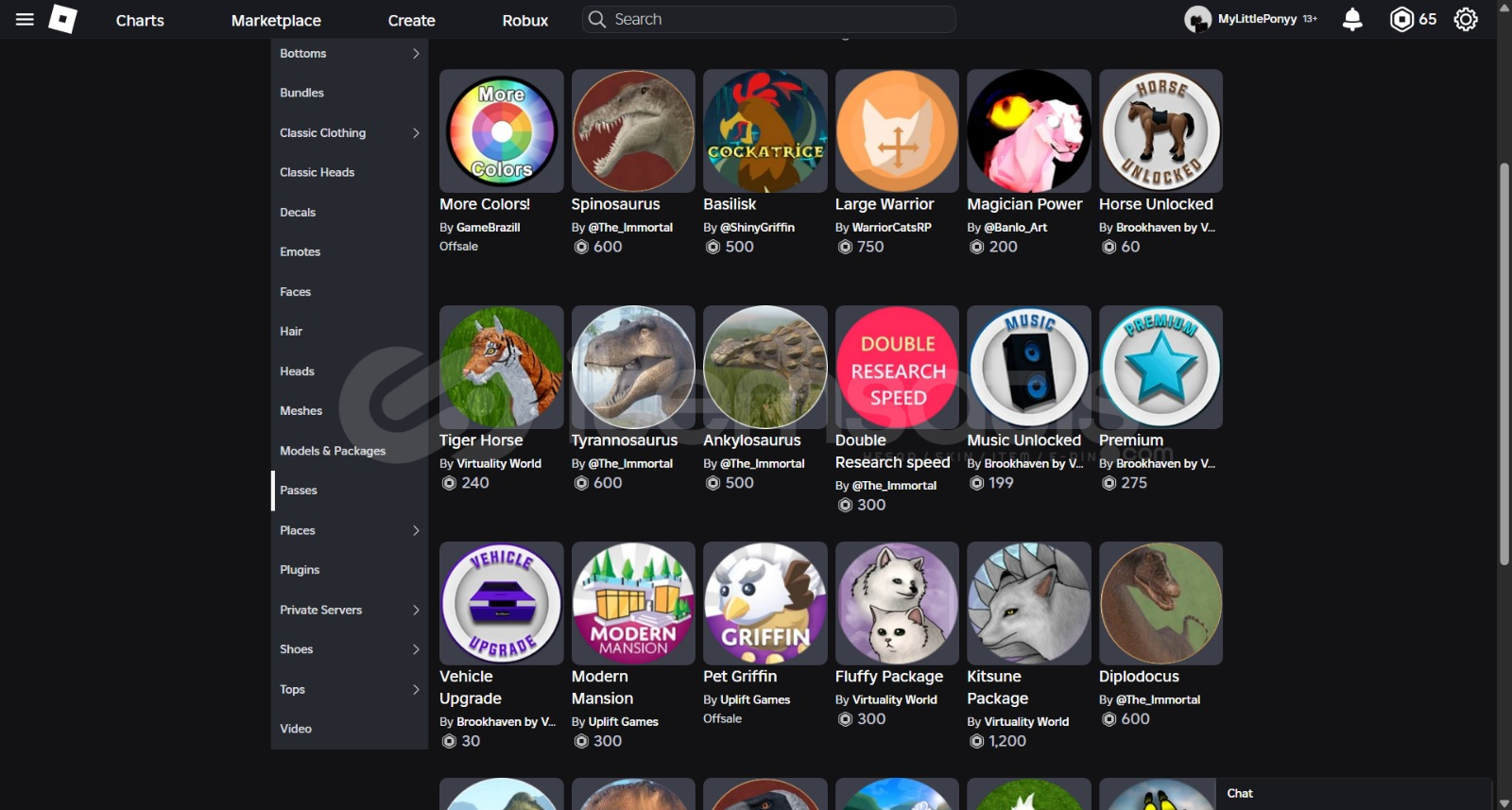
Task: Open the More Colors! pass icon
Action: (502, 131)
